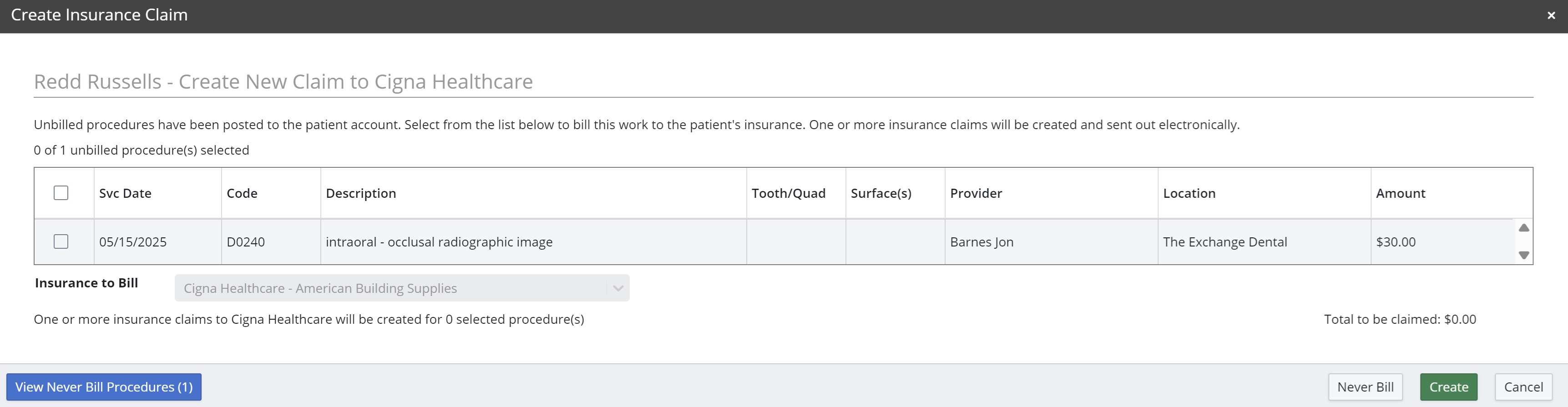Click the green Create button
This screenshot has height=407, width=1568.
click(x=1448, y=387)
